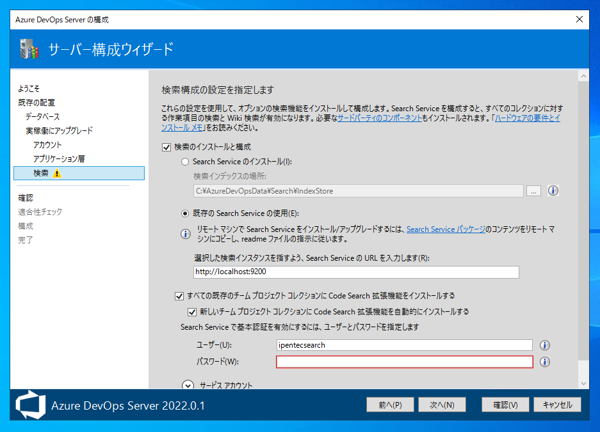
Task: Toggle install Code Search on existing collections
Action: 179,296
